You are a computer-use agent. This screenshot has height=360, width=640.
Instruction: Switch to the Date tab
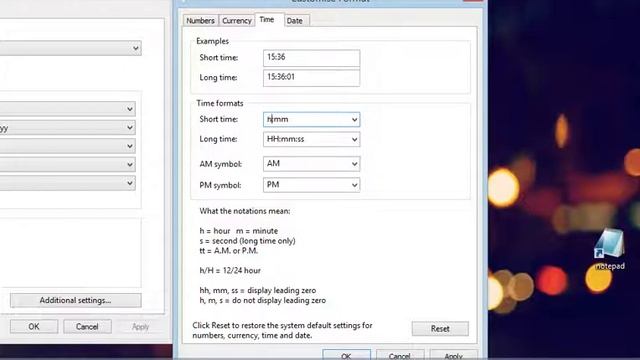[x=295, y=20]
